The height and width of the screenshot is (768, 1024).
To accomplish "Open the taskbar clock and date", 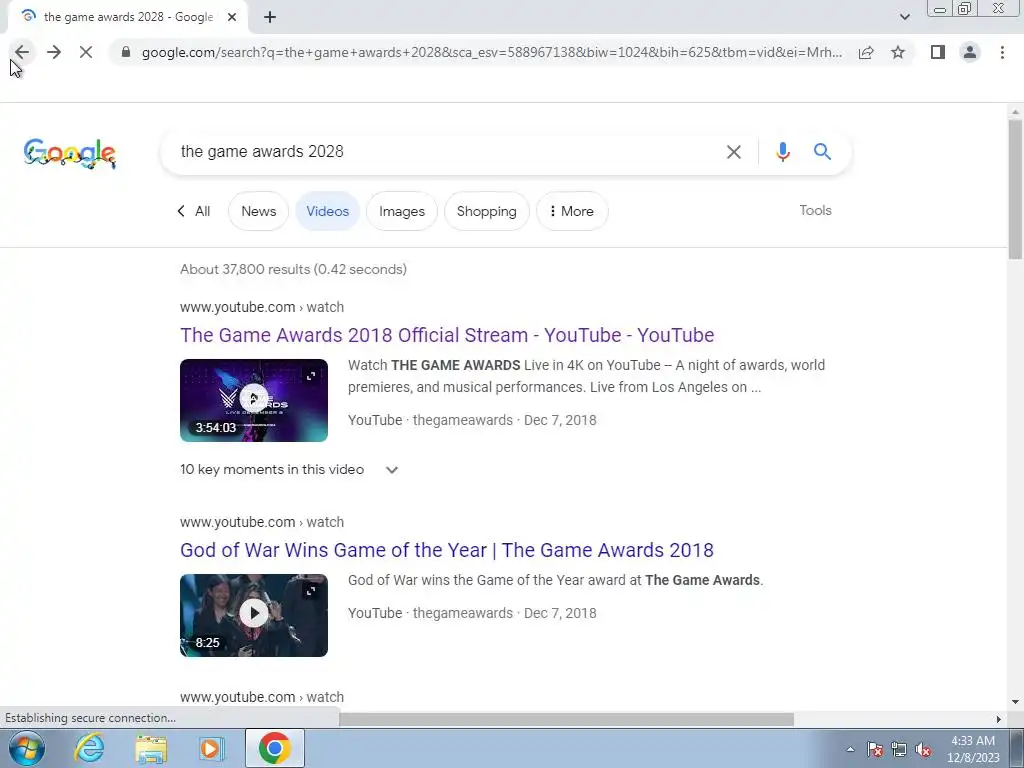I will coord(973,749).
